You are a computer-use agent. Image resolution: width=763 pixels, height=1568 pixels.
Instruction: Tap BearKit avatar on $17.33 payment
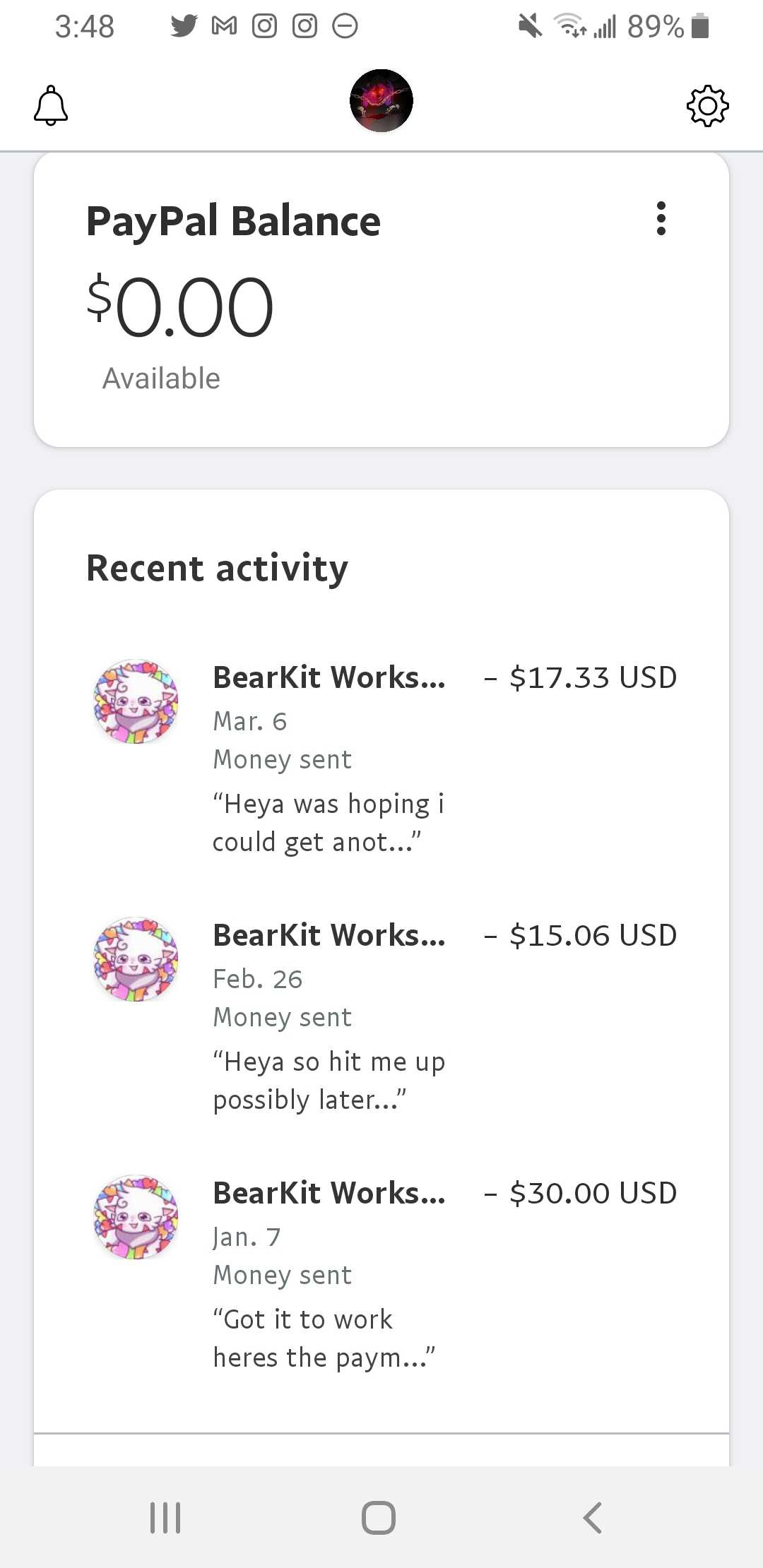pyautogui.click(x=136, y=701)
